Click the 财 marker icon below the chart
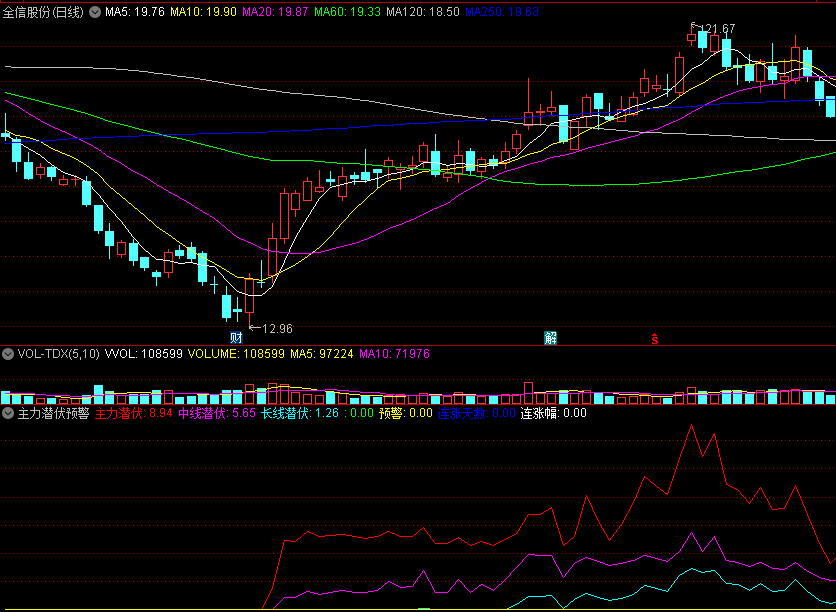This screenshot has width=836, height=612. click(x=236, y=337)
